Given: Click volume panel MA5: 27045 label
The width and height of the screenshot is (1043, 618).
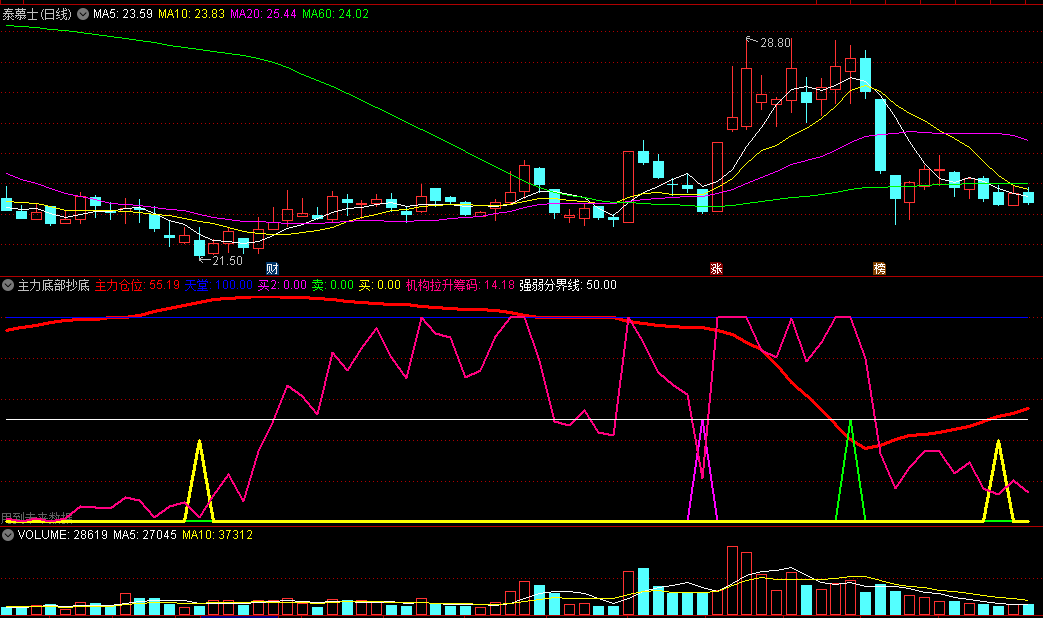Looking at the screenshot, I should point(145,535).
